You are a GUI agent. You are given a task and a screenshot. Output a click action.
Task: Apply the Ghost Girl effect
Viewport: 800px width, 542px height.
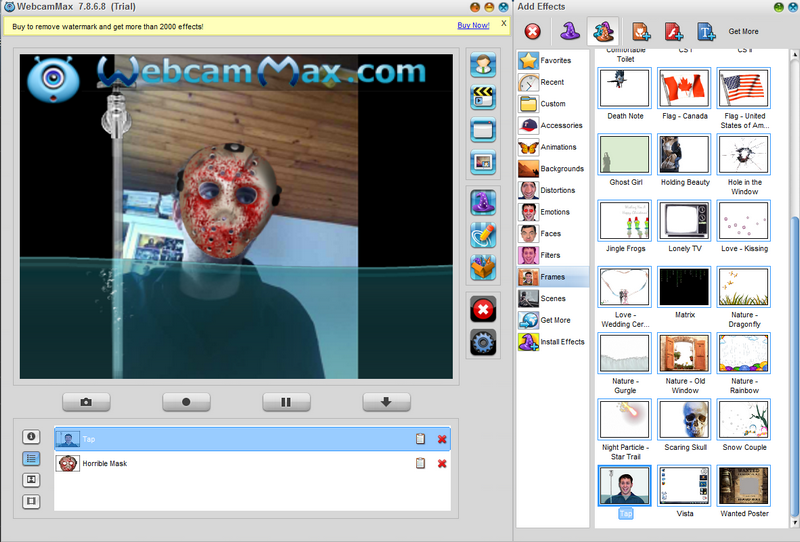625,154
